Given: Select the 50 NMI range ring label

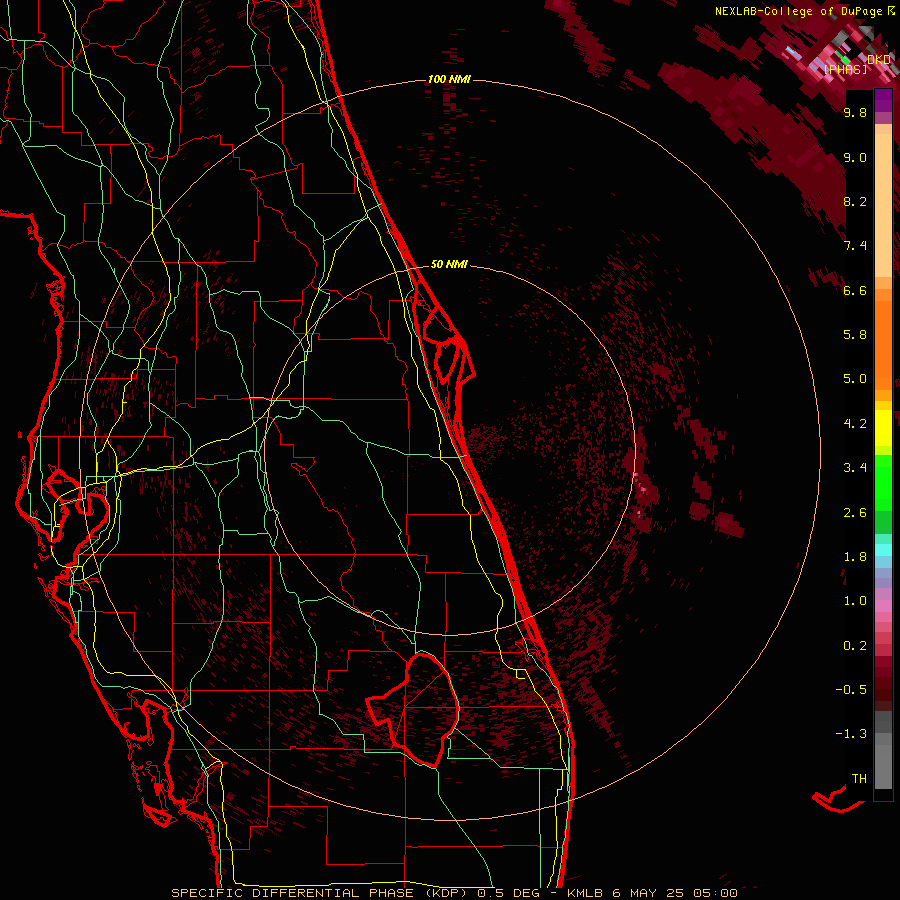Looking at the screenshot, I should [449, 264].
